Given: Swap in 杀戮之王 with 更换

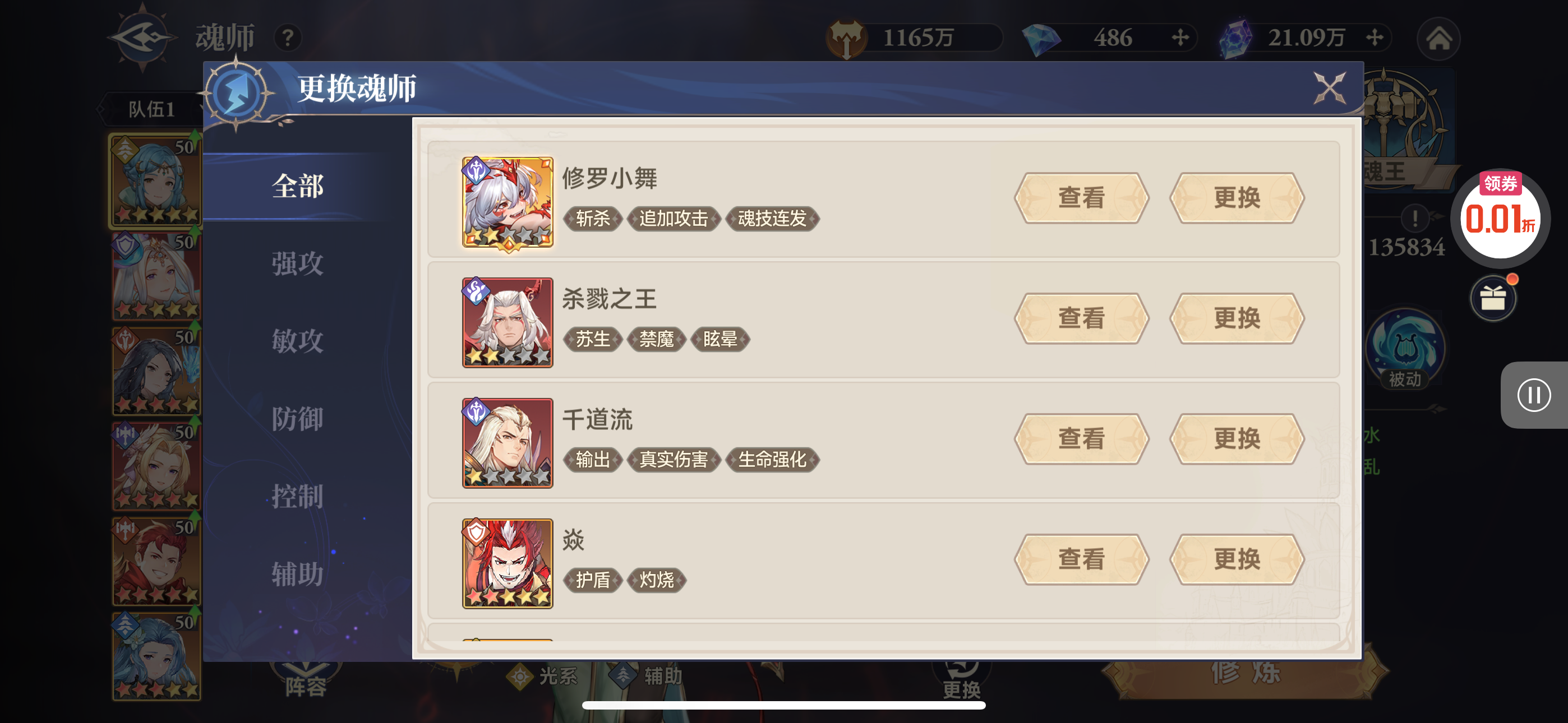Looking at the screenshot, I should point(1237,318).
